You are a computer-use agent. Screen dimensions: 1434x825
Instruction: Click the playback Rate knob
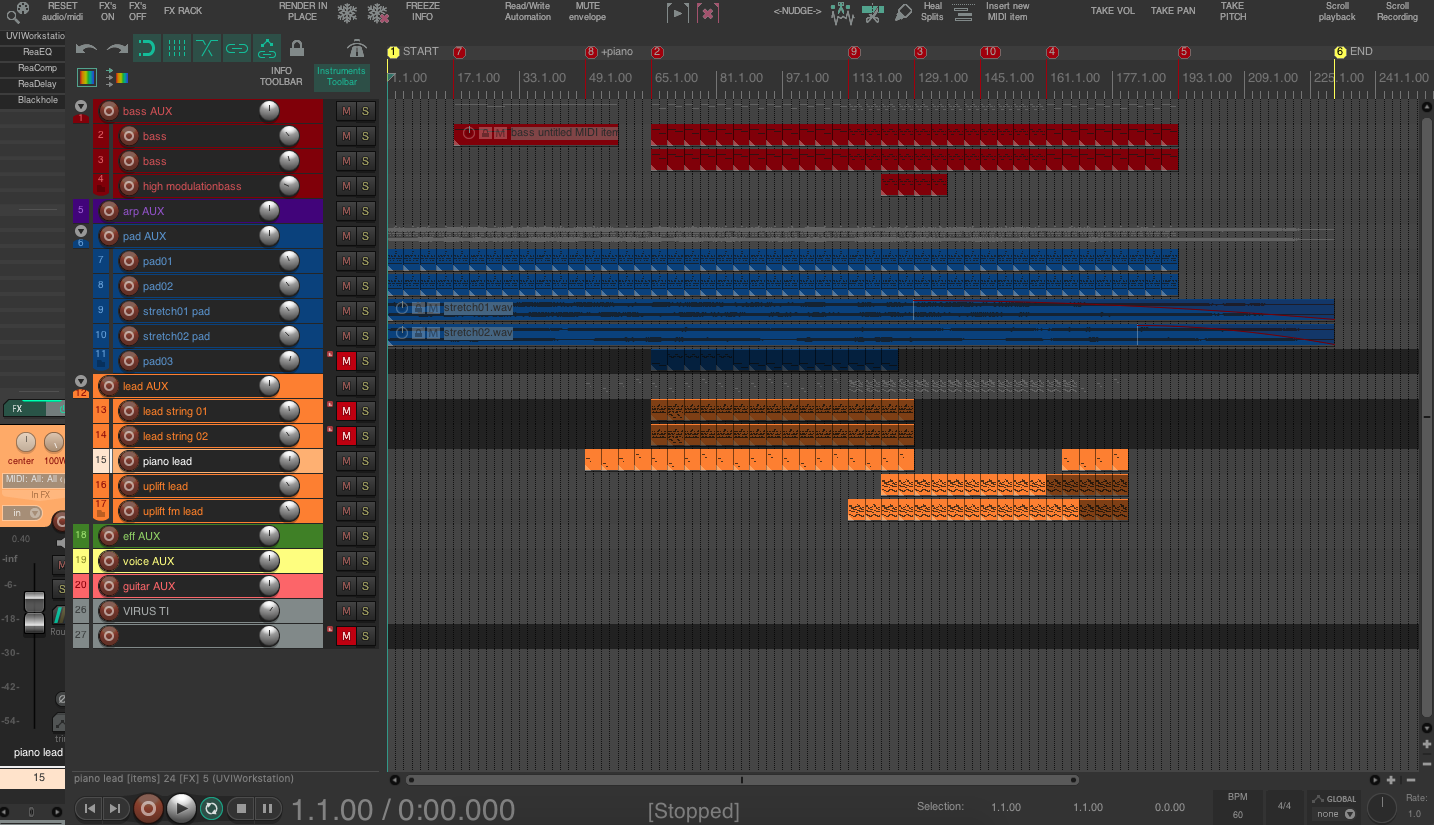point(1381,808)
